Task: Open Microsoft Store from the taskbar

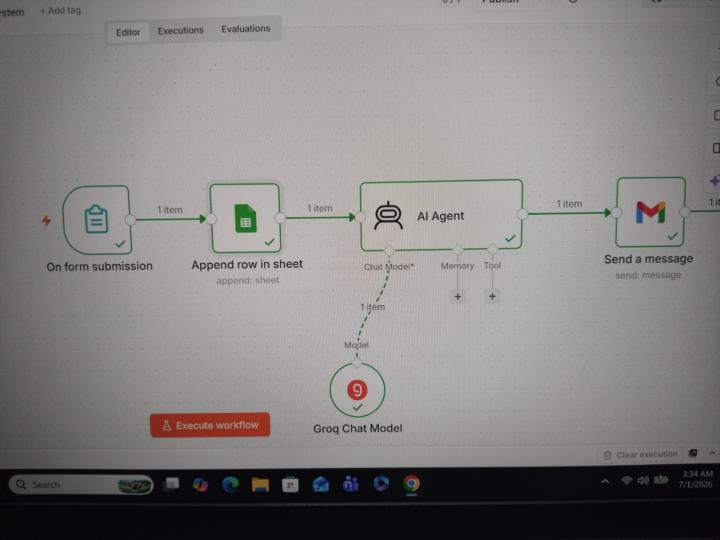Action: (290, 484)
